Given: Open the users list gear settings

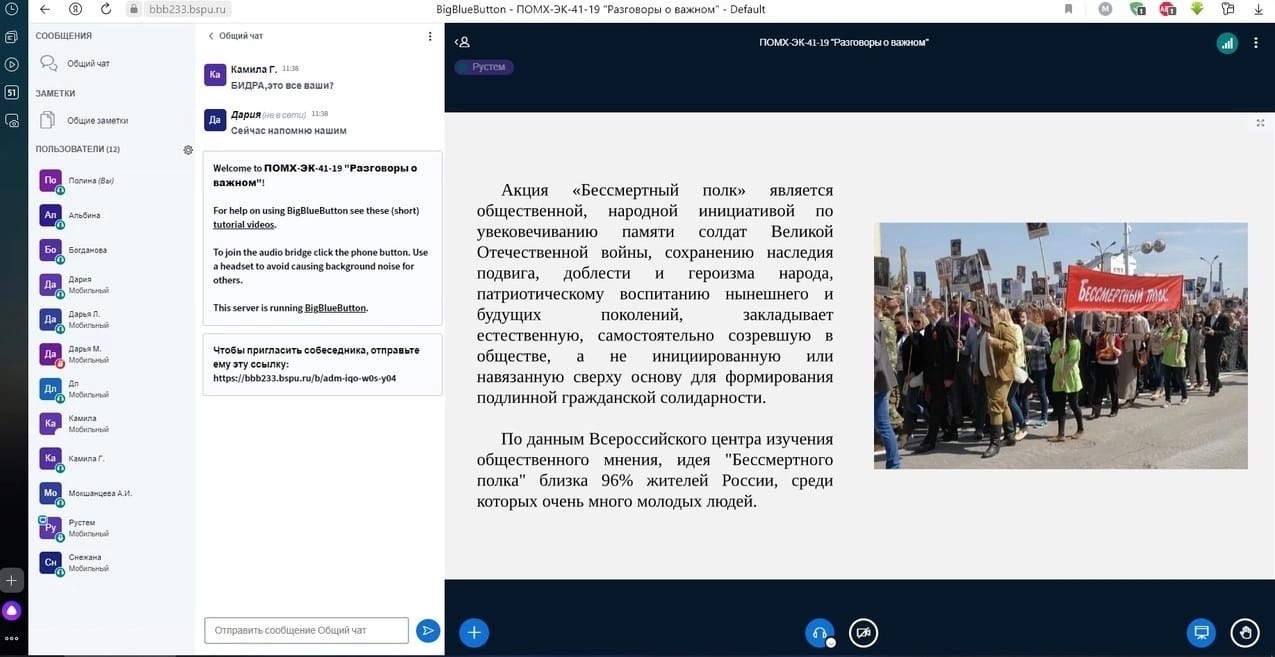Looking at the screenshot, I should point(188,150).
